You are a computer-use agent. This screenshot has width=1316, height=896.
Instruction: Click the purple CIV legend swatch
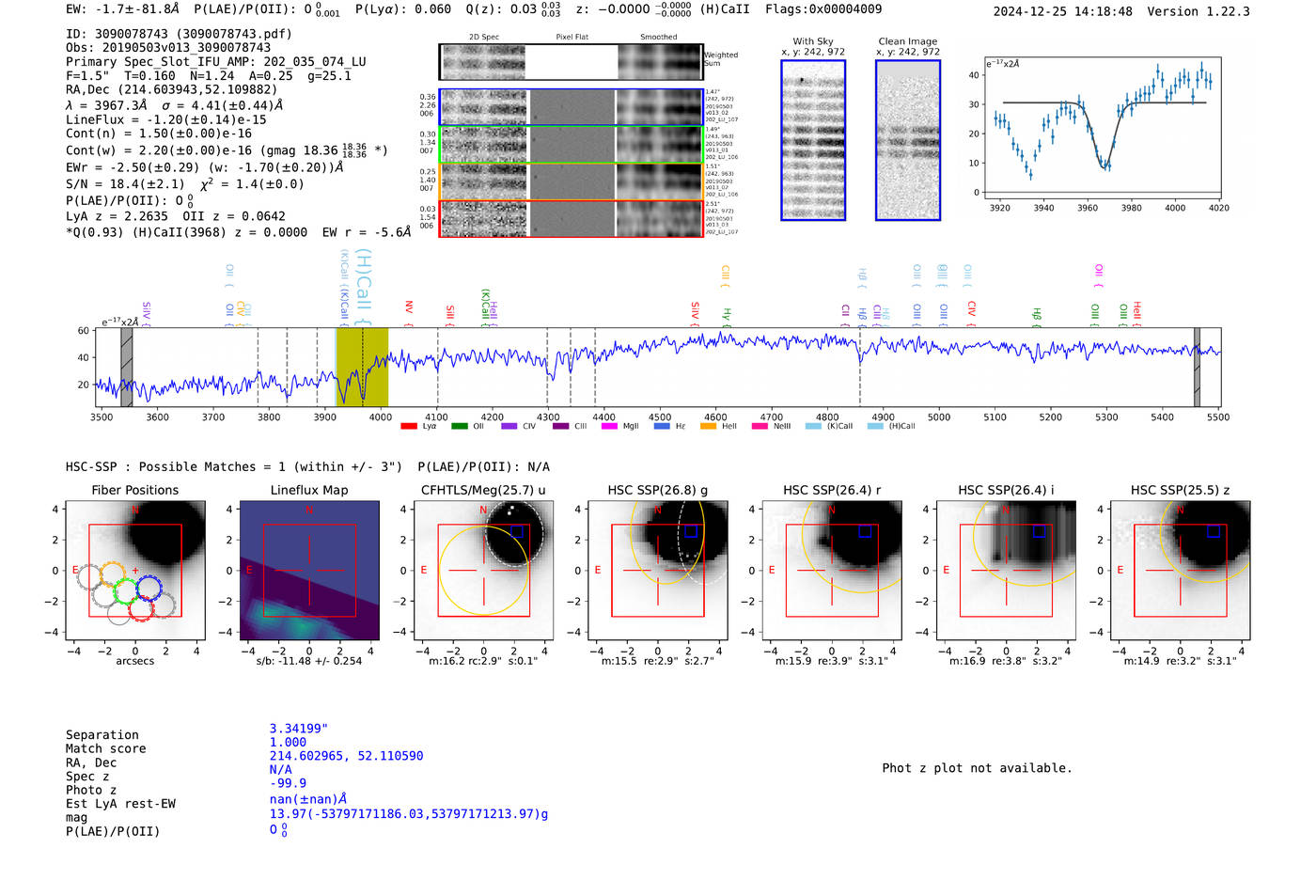[x=509, y=426]
